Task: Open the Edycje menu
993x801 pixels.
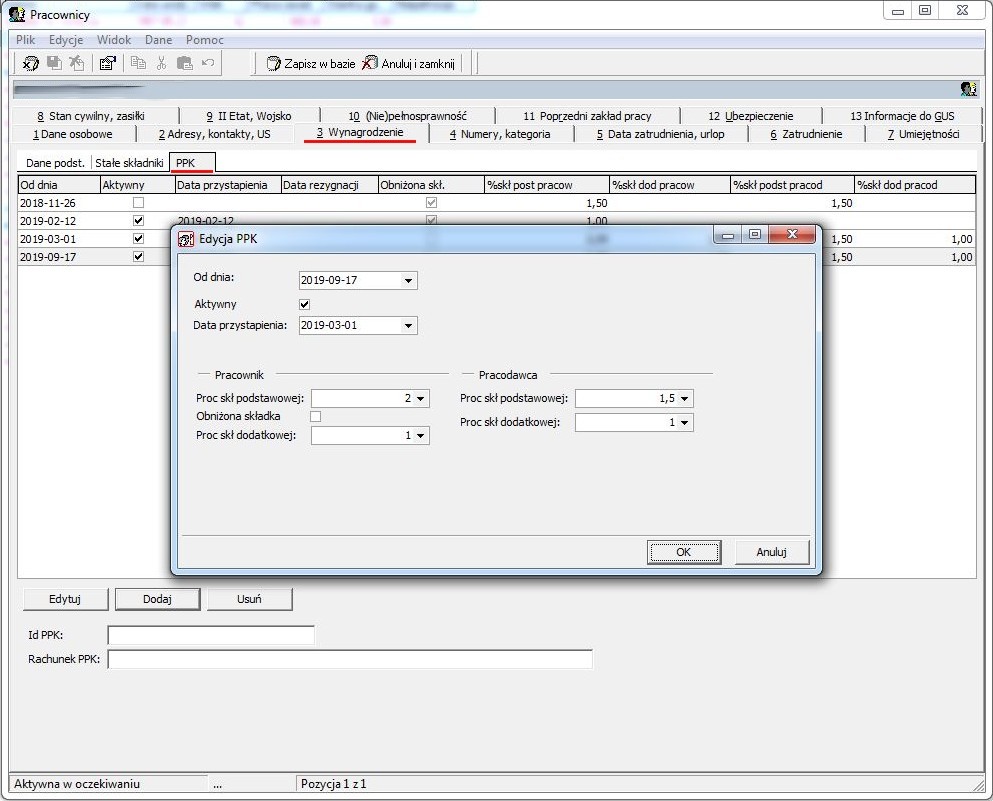Action: tap(66, 39)
